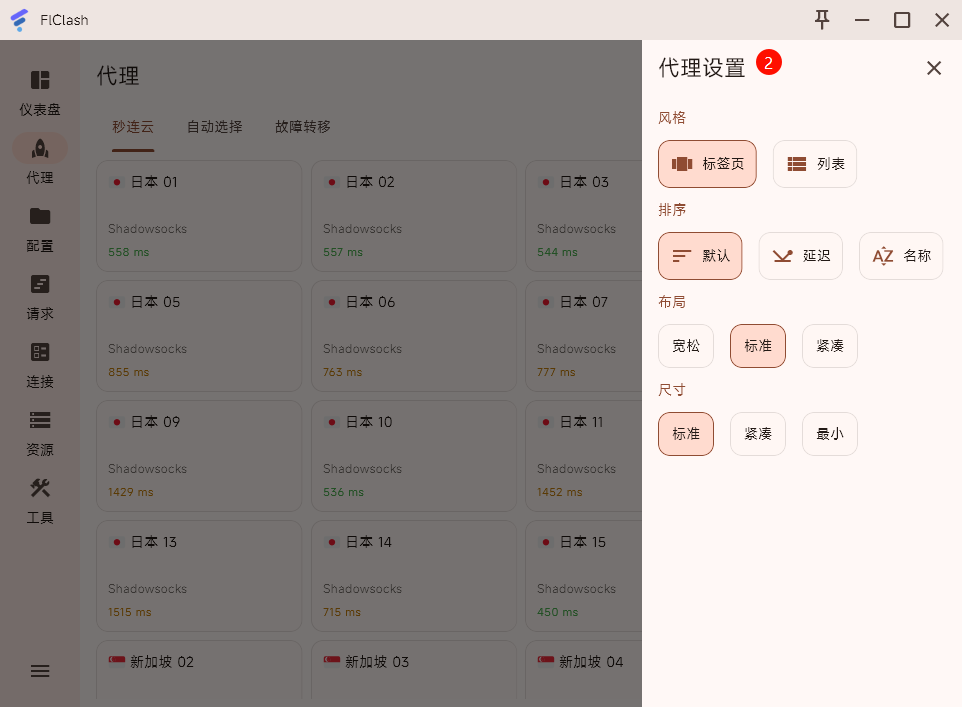The width and height of the screenshot is (962, 707).
Task: Select the 日本 03 proxy card
Action: [583, 216]
